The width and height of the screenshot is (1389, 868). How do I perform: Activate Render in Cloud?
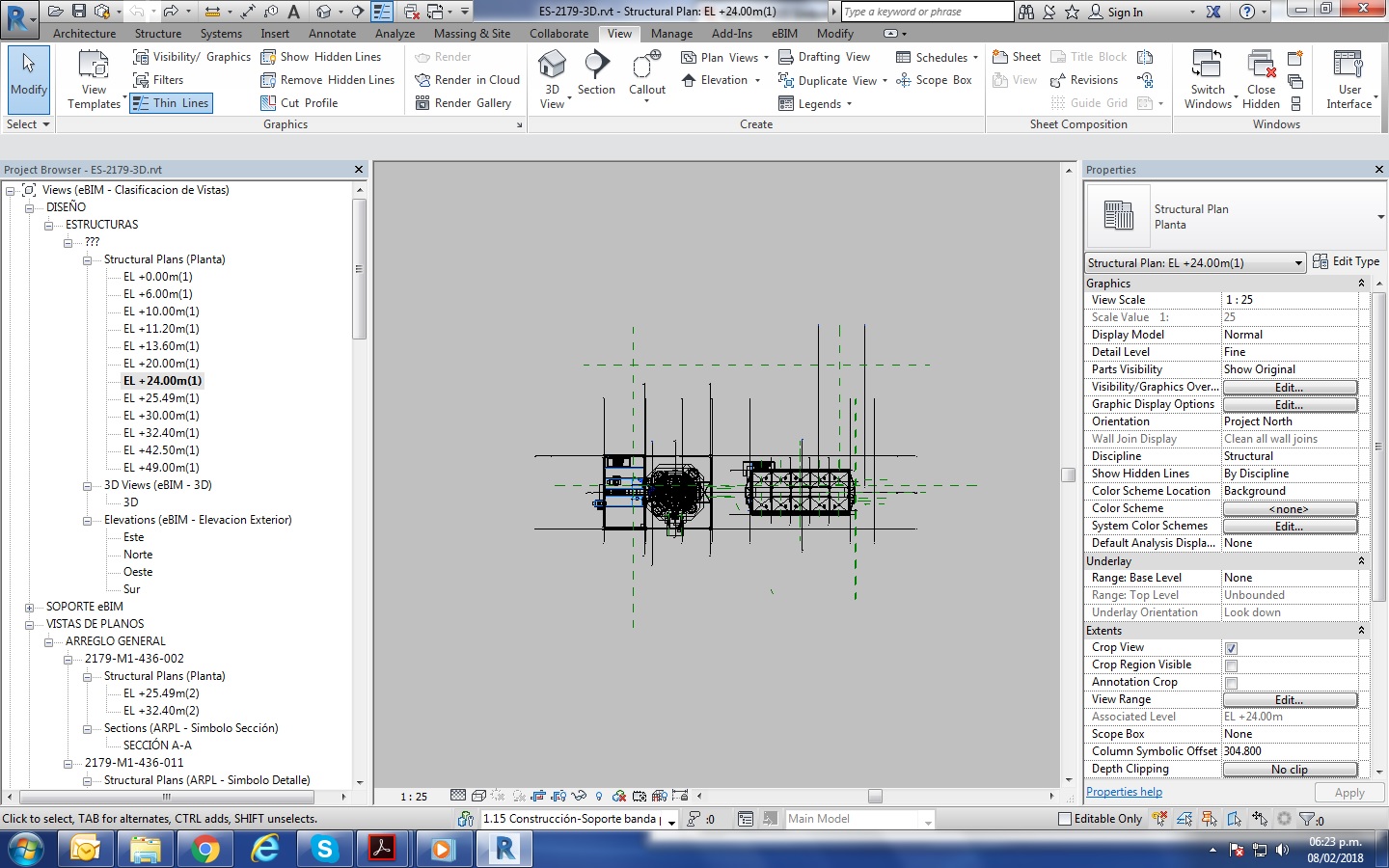(466, 80)
